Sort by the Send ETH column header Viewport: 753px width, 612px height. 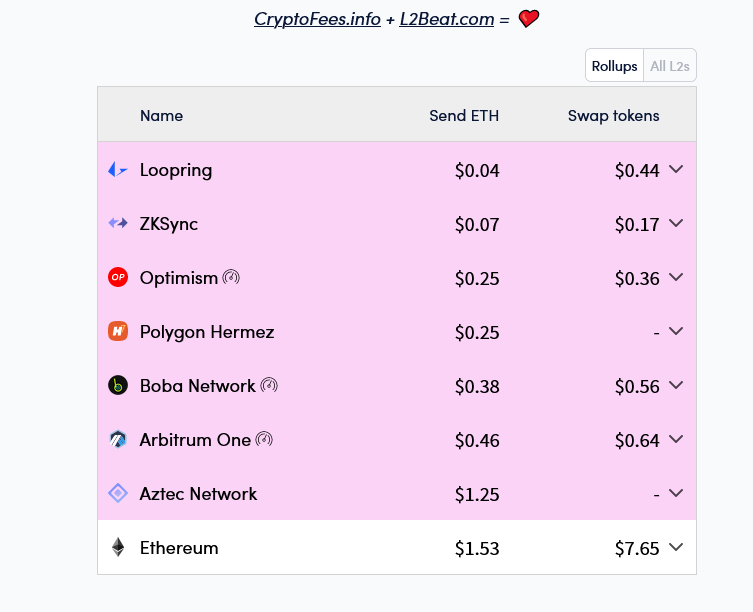464,115
